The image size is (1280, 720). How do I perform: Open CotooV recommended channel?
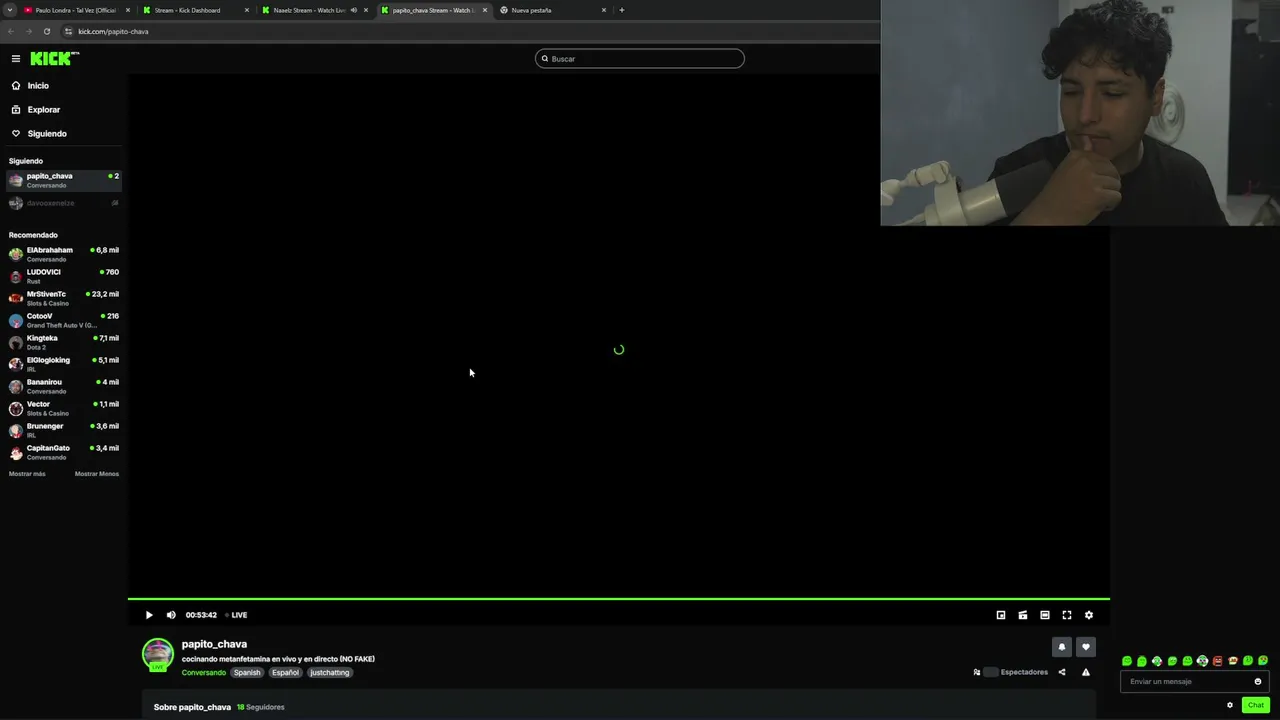point(63,320)
